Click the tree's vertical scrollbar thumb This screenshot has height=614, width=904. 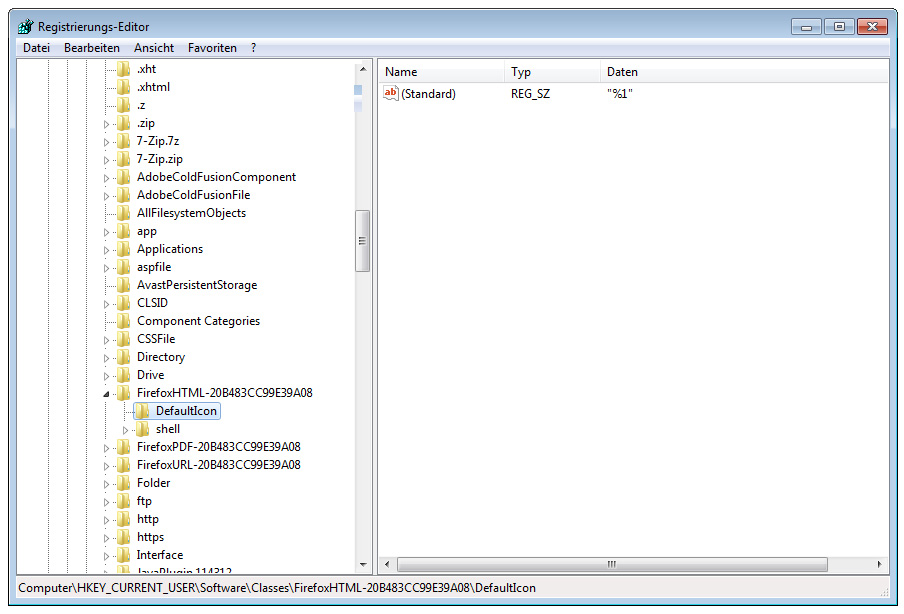coord(362,241)
